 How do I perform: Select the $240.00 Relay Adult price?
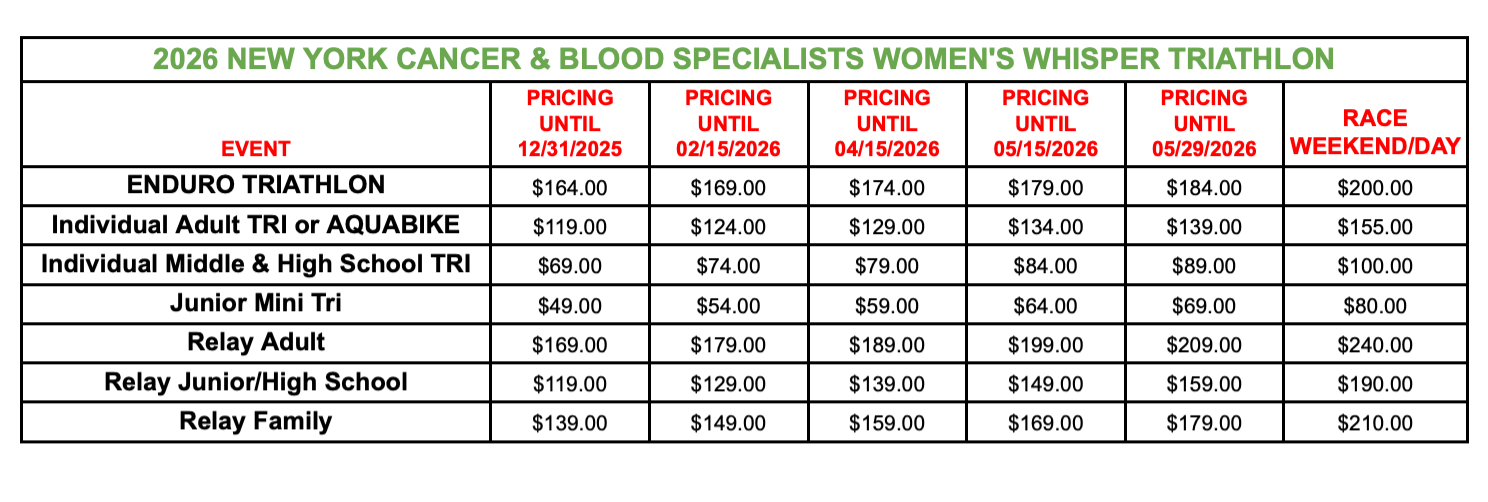point(1375,345)
